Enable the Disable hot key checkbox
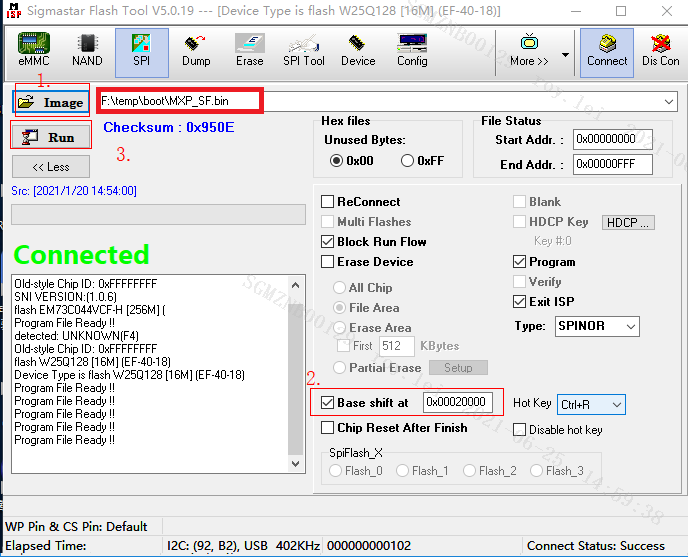Screen dimensions: 688x557 pyautogui.click(x=520, y=429)
